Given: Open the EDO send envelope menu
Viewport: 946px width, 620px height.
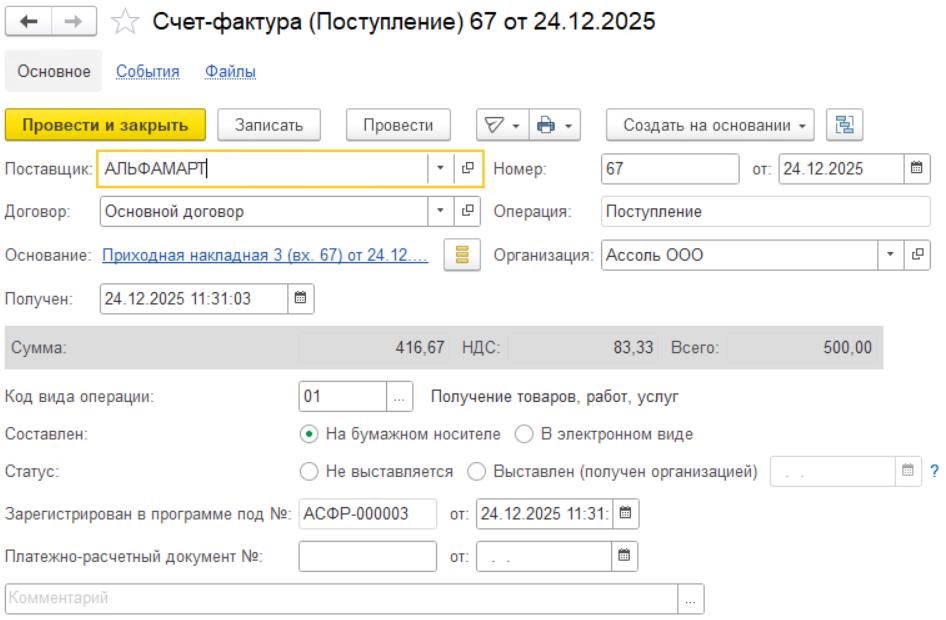Looking at the screenshot, I should pyautogui.click(x=502, y=125).
